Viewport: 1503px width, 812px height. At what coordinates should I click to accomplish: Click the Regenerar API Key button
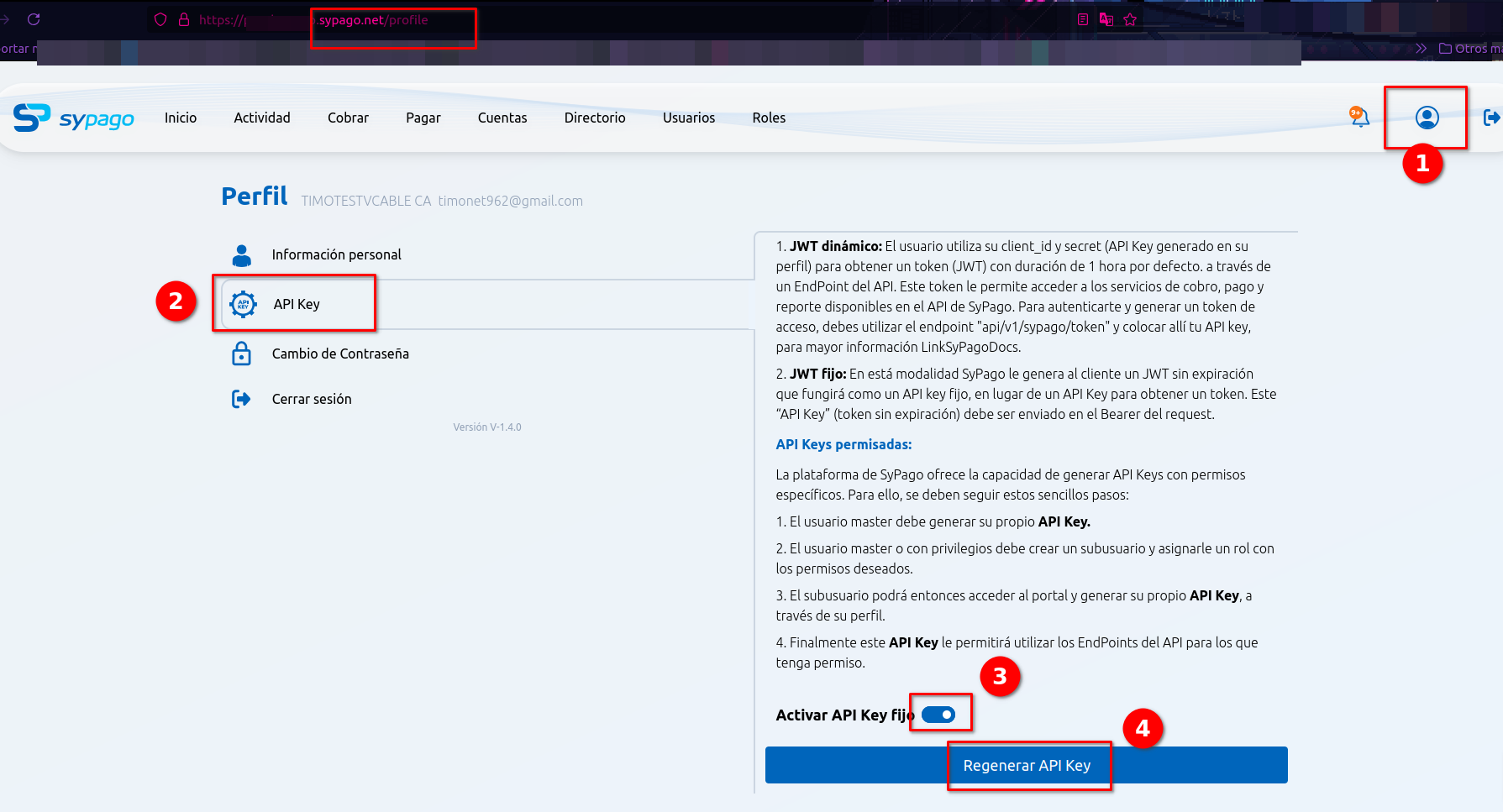pos(1027,765)
